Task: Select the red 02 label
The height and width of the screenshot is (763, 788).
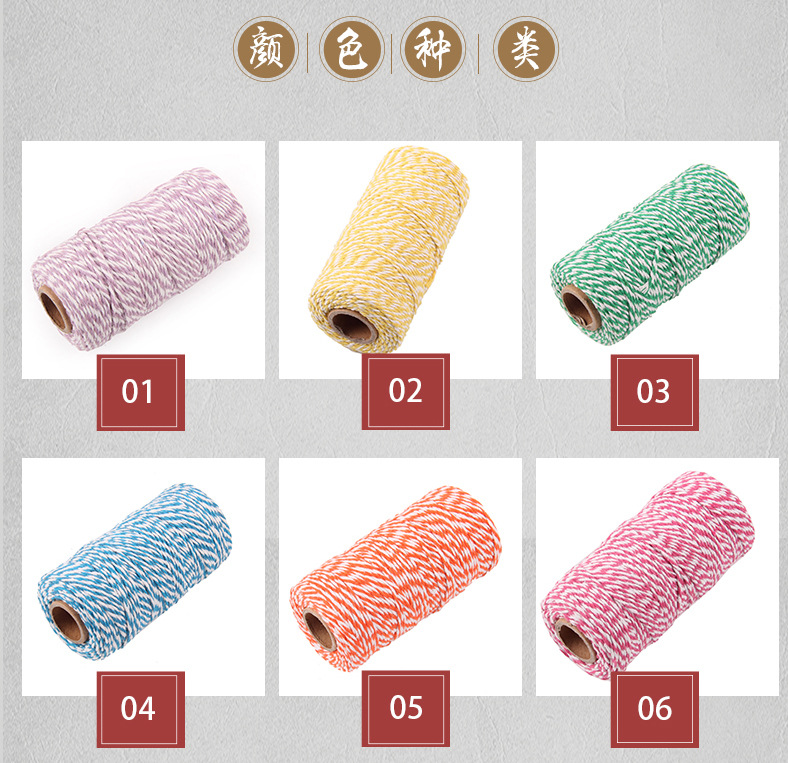Action: 406,392
